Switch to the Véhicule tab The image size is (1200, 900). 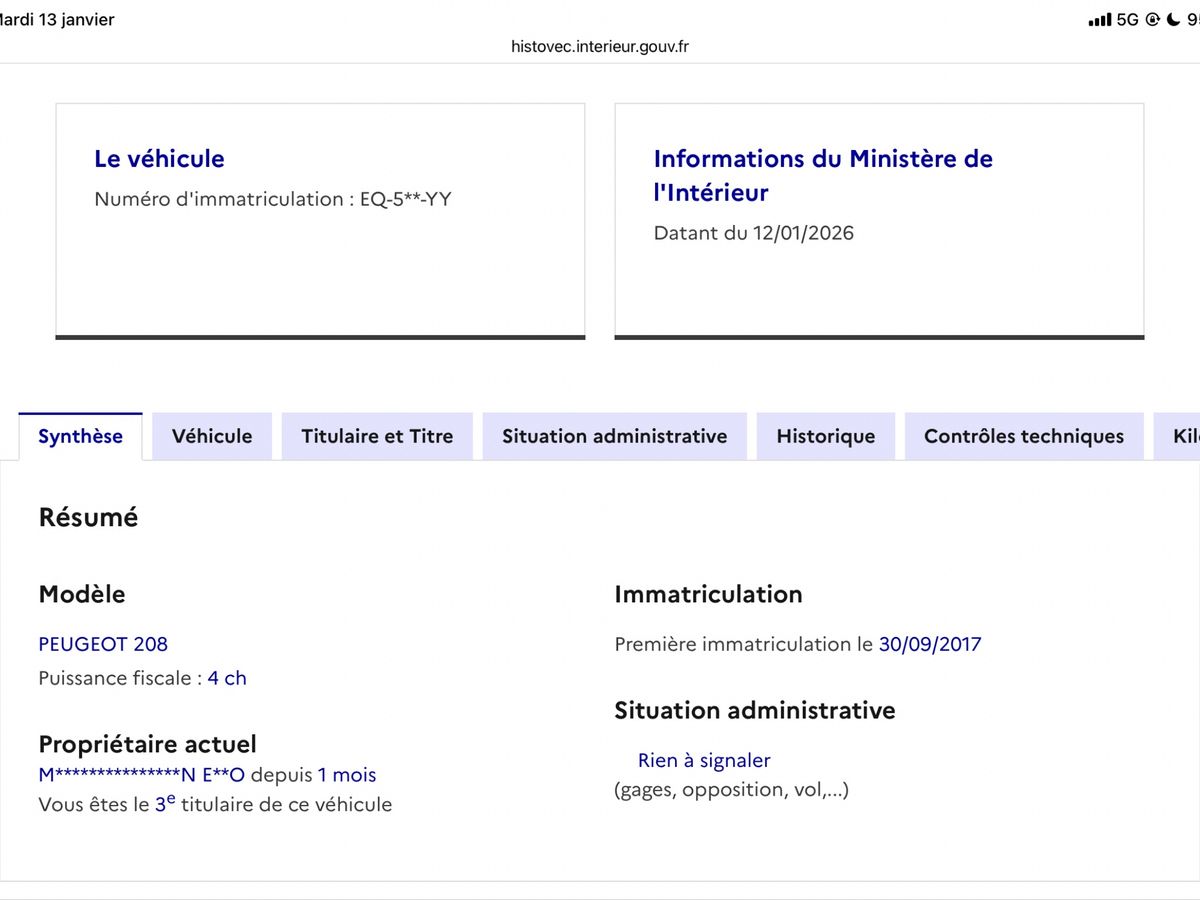(212, 436)
